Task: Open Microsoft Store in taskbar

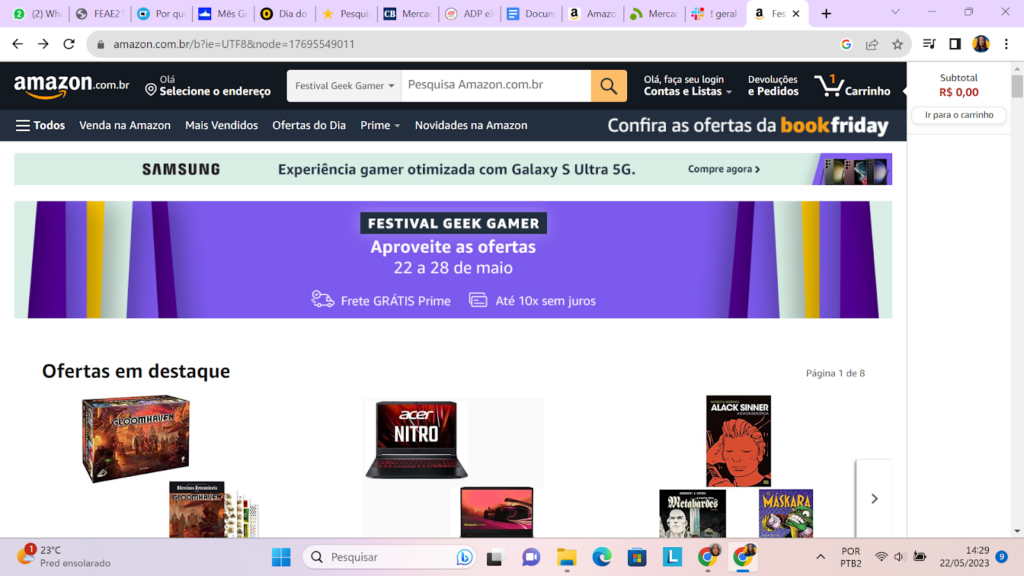Action: pyautogui.click(x=637, y=557)
